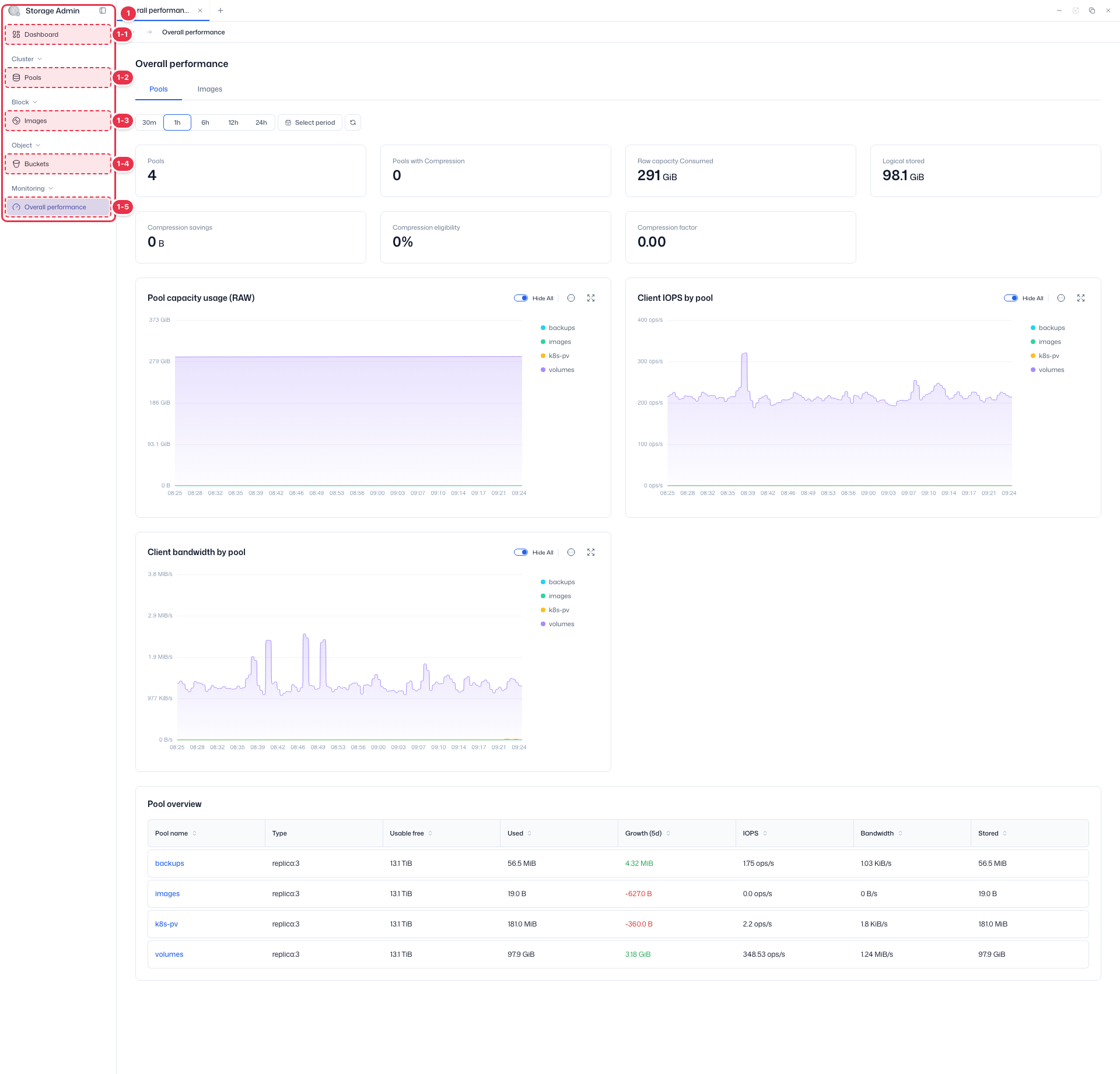Open Buckets in the sidebar
The height and width of the screenshot is (1074, 1120).
point(58,164)
